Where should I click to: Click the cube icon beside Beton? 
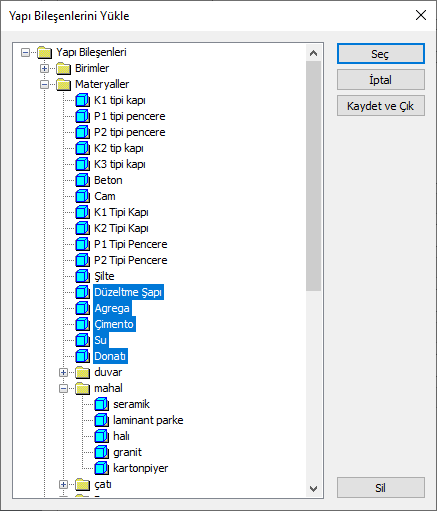82,180
